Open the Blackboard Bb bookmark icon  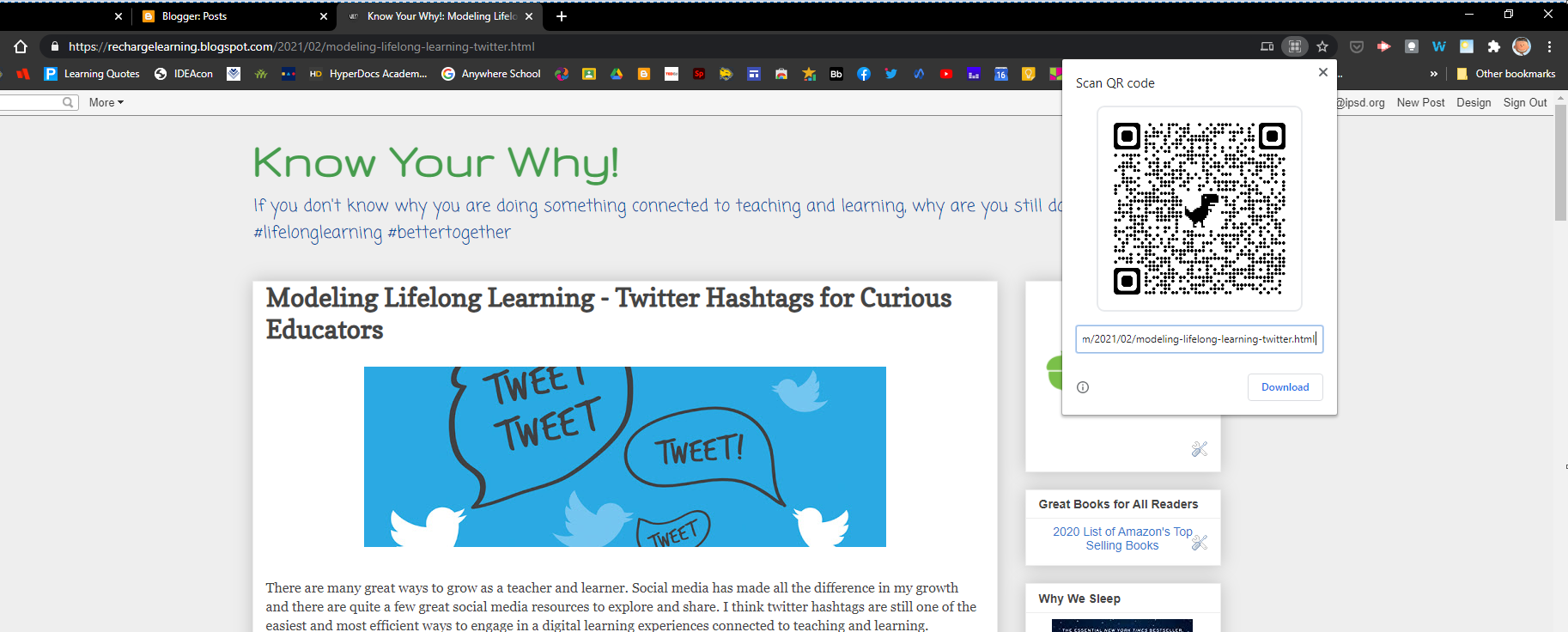pos(836,74)
